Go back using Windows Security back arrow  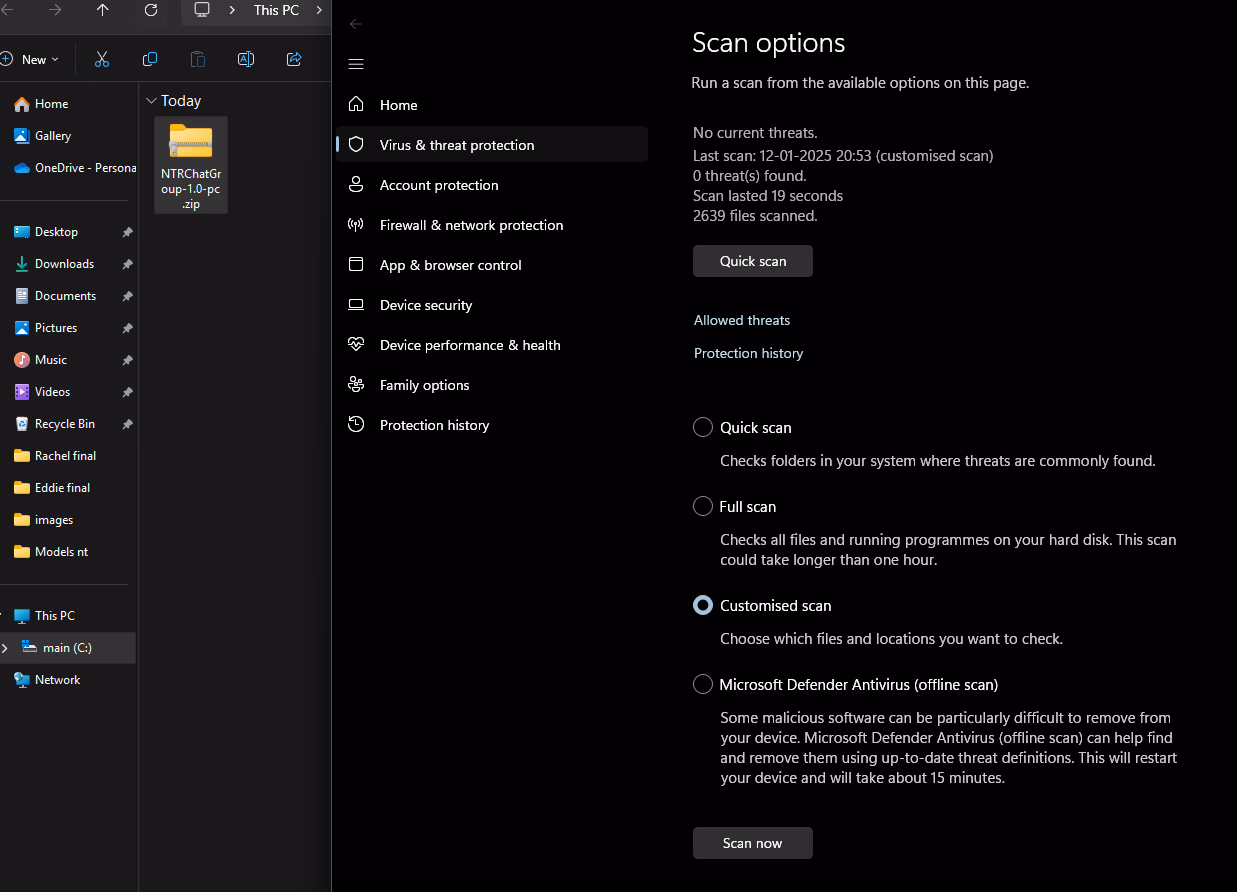(356, 24)
